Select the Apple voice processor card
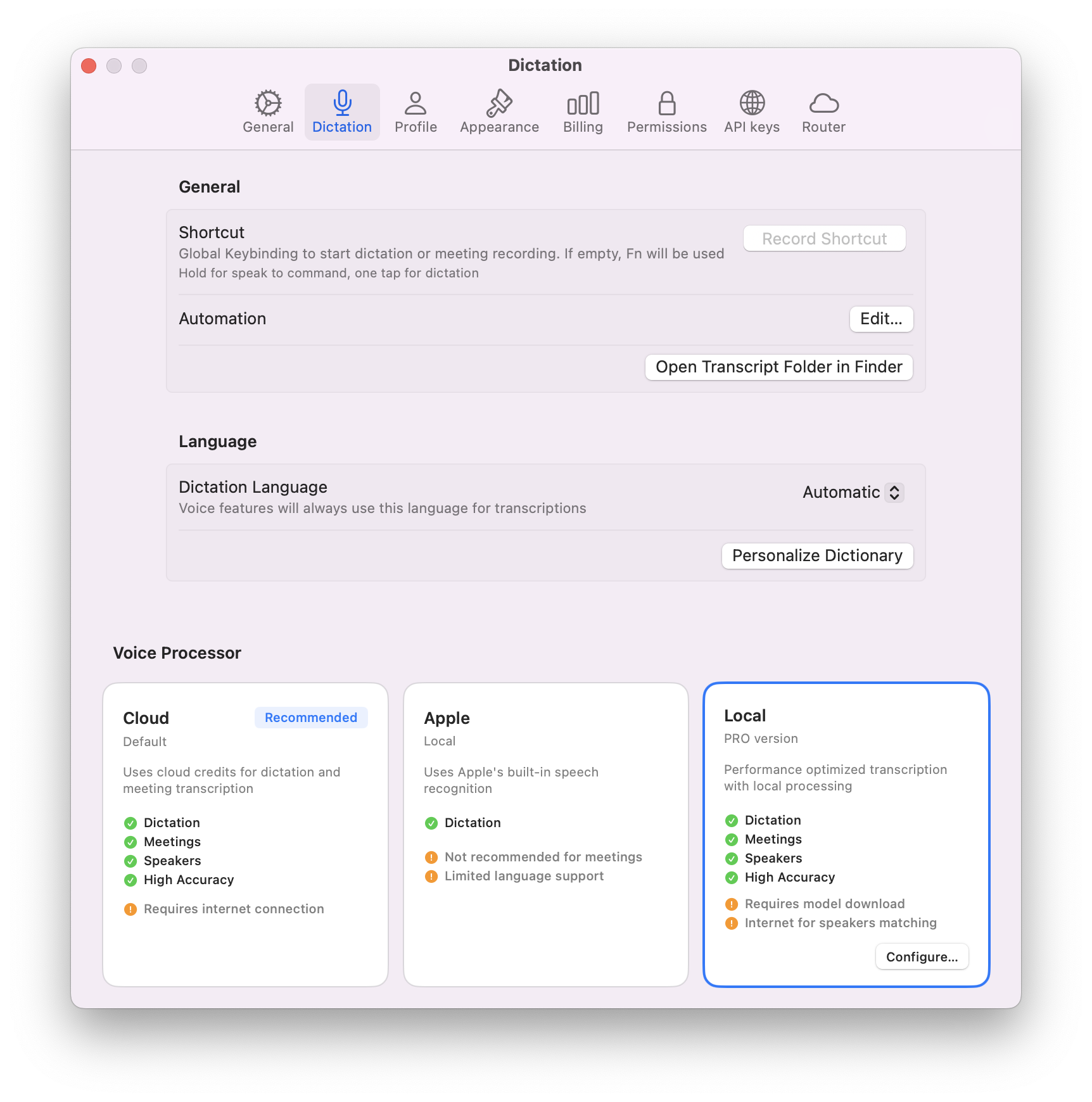The width and height of the screenshot is (1092, 1102). (x=546, y=834)
